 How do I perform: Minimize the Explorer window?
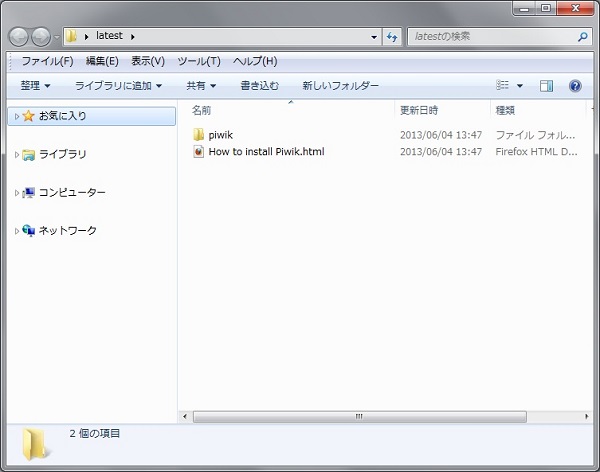524,8
